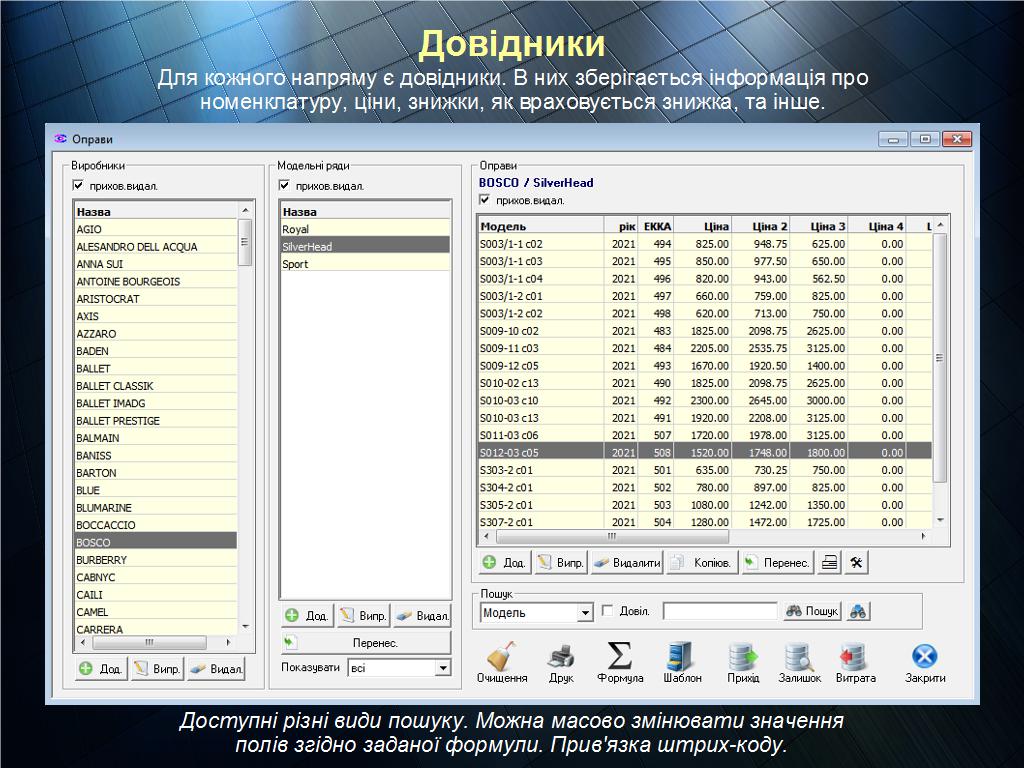Click the blue binoculars icon next to Пошук
This screenshot has height=768, width=1024.
[857, 612]
